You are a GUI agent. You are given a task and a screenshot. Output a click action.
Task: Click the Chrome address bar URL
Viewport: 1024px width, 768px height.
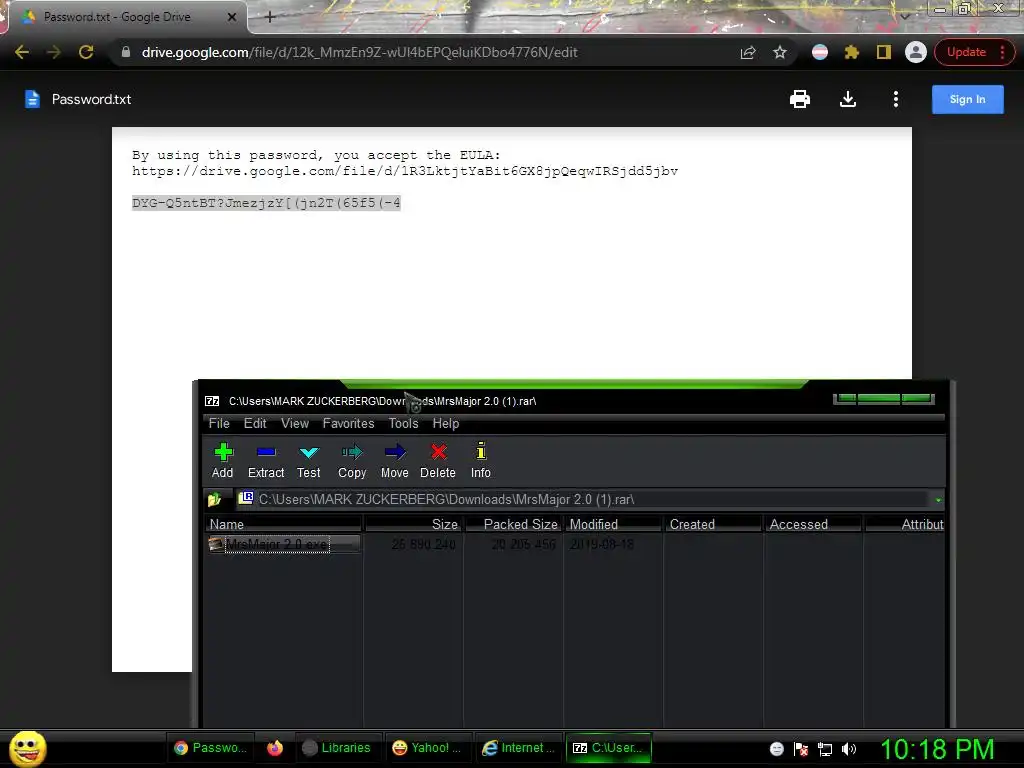pyautogui.click(x=359, y=52)
